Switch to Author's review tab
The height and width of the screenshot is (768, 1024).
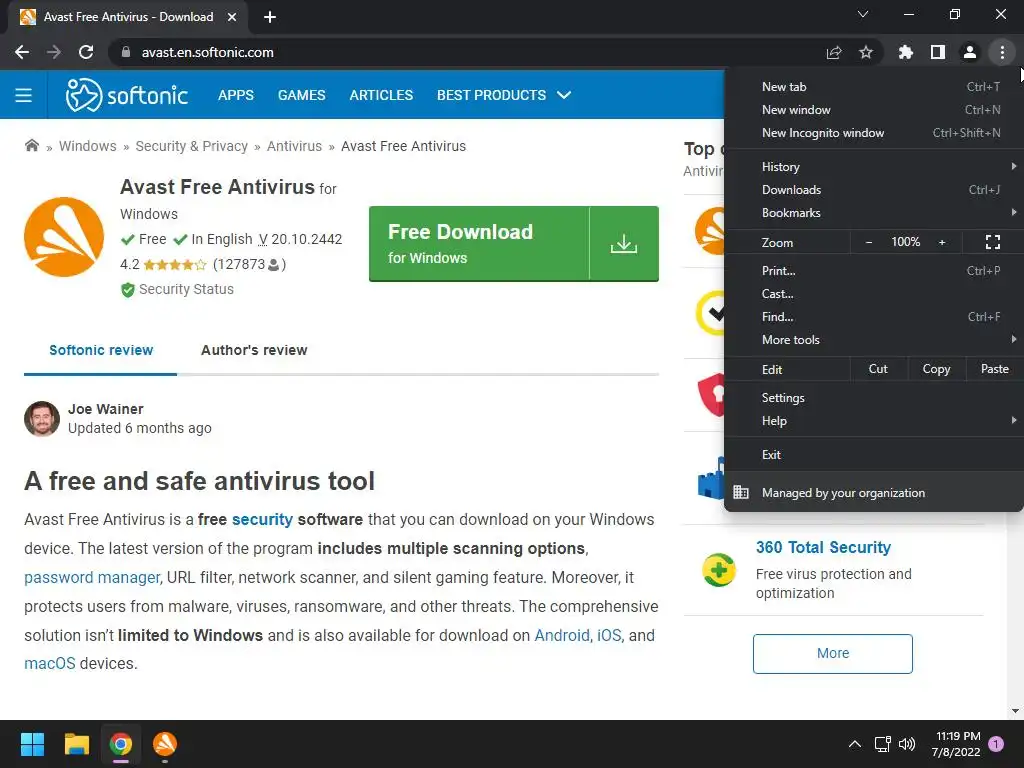[254, 350]
